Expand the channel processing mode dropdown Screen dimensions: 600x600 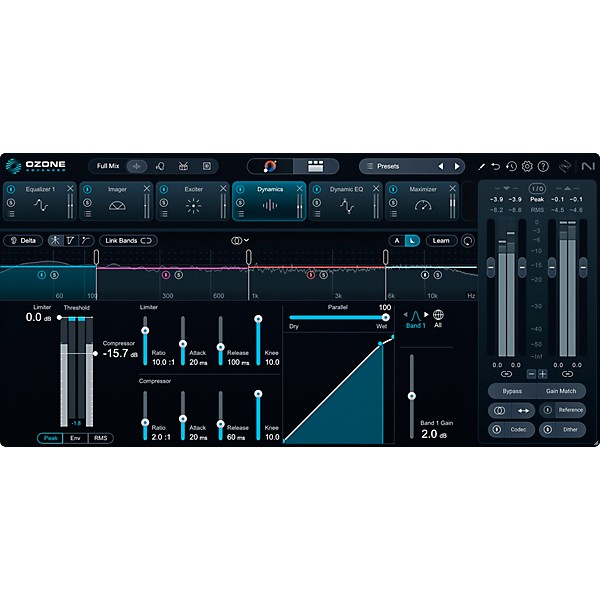(x=240, y=240)
